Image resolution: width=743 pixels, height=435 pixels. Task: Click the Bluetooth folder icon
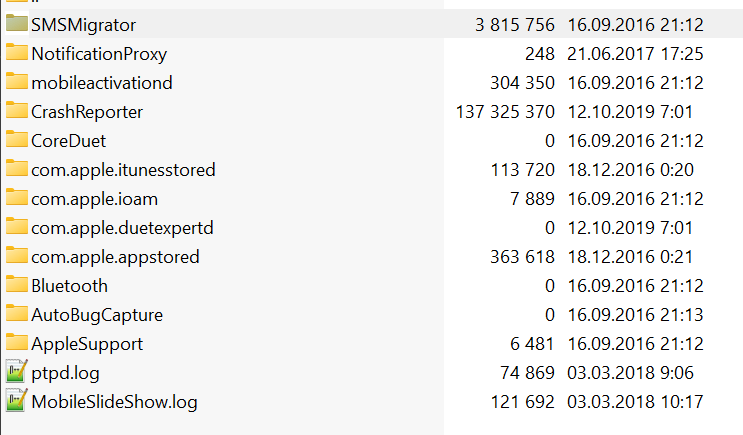click(17, 284)
